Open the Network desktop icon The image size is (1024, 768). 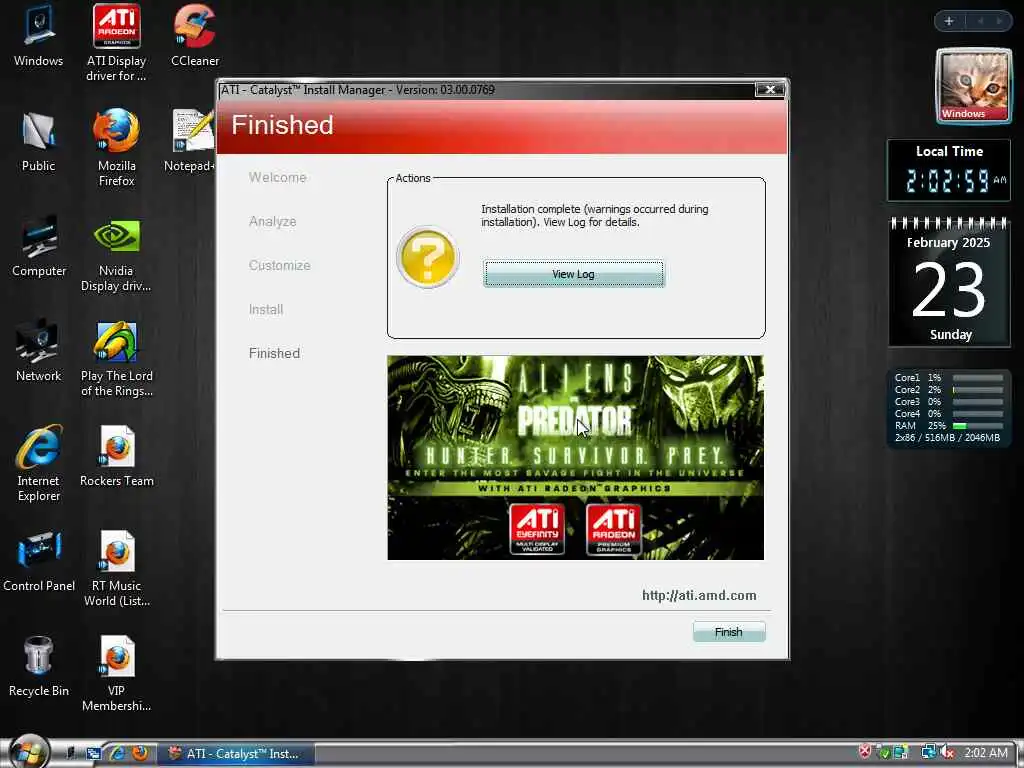coord(39,351)
